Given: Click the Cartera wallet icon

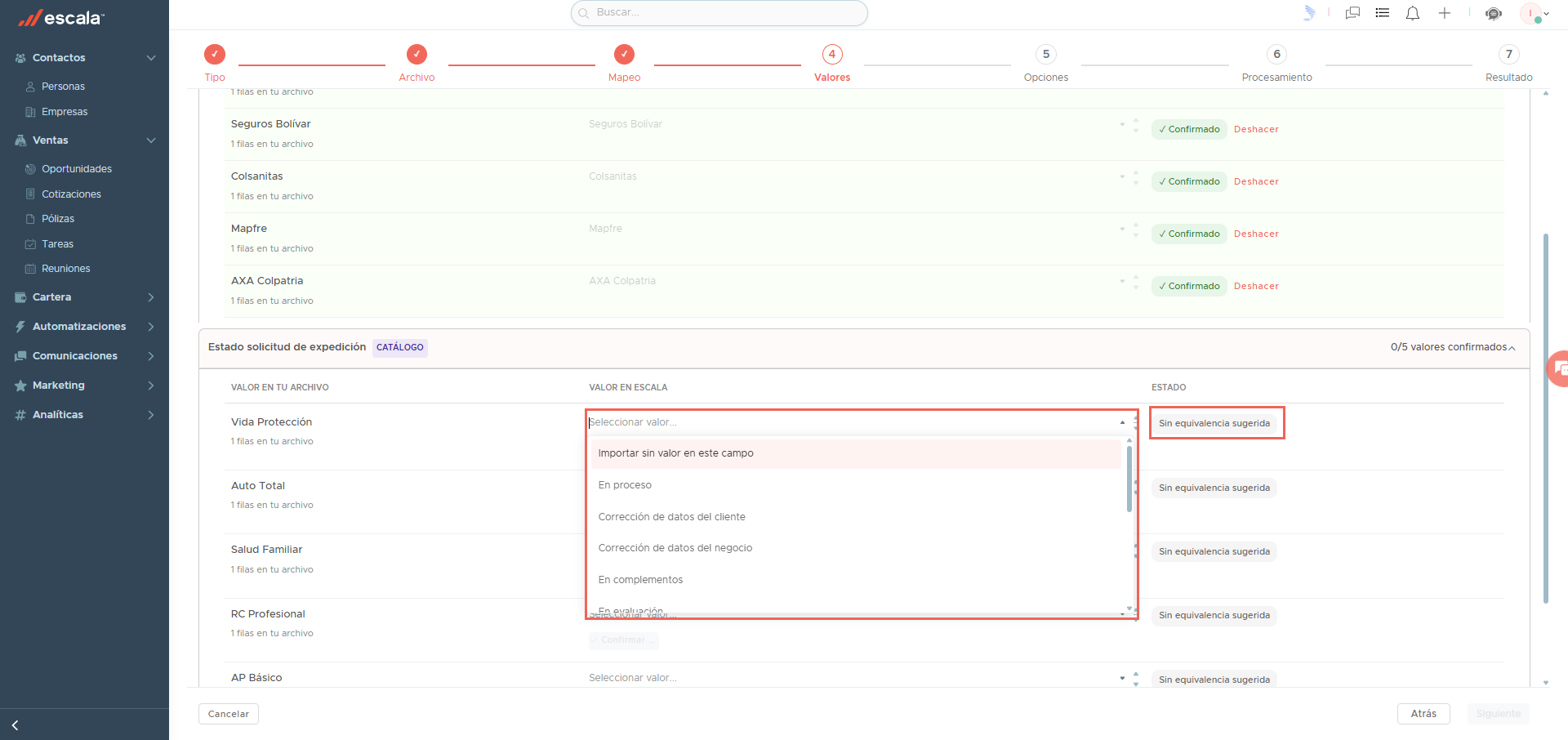Looking at the screenshot, I should click(x=20, y=297).
